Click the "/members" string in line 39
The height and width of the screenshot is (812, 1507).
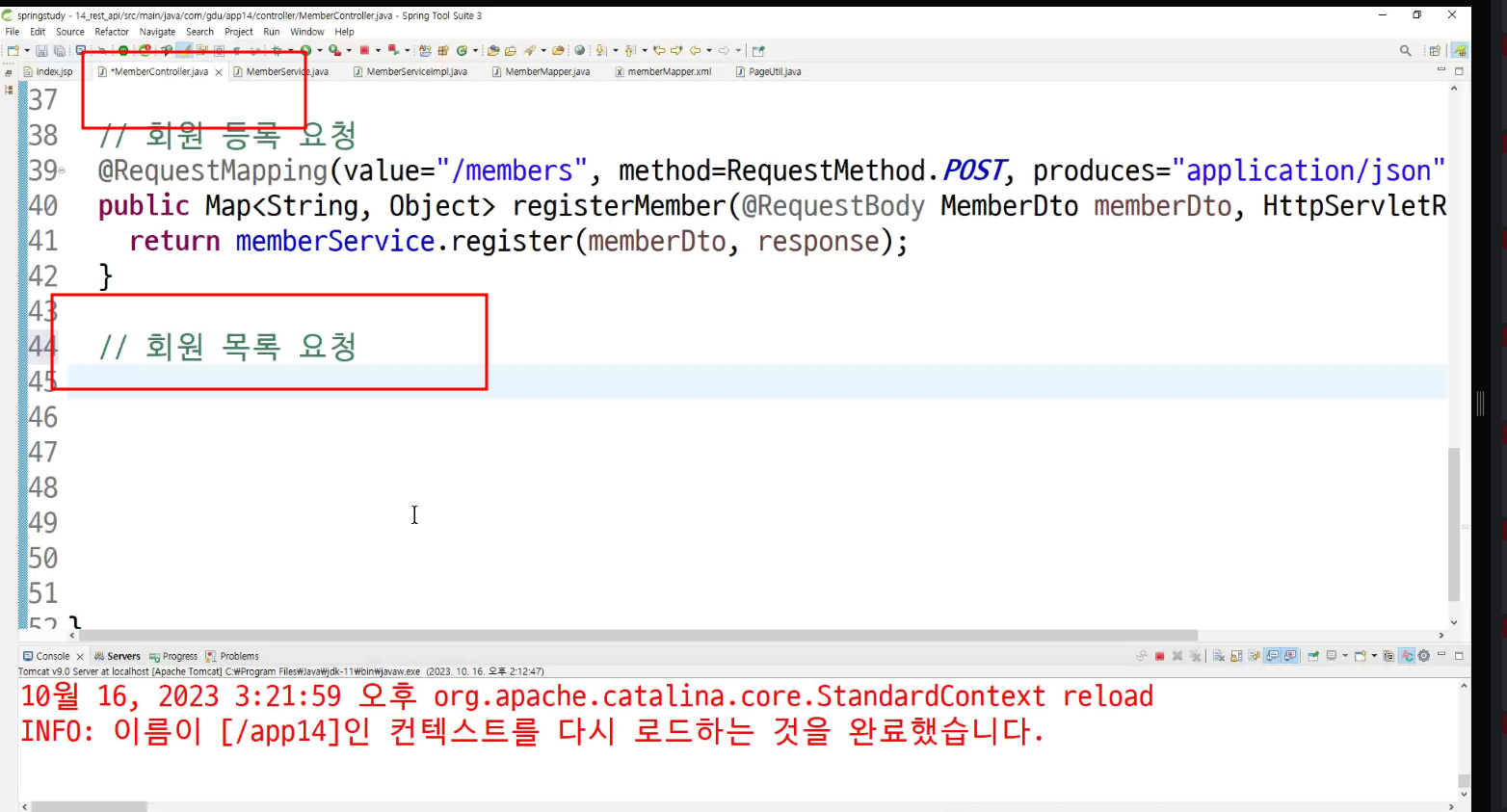pos(512,170)
